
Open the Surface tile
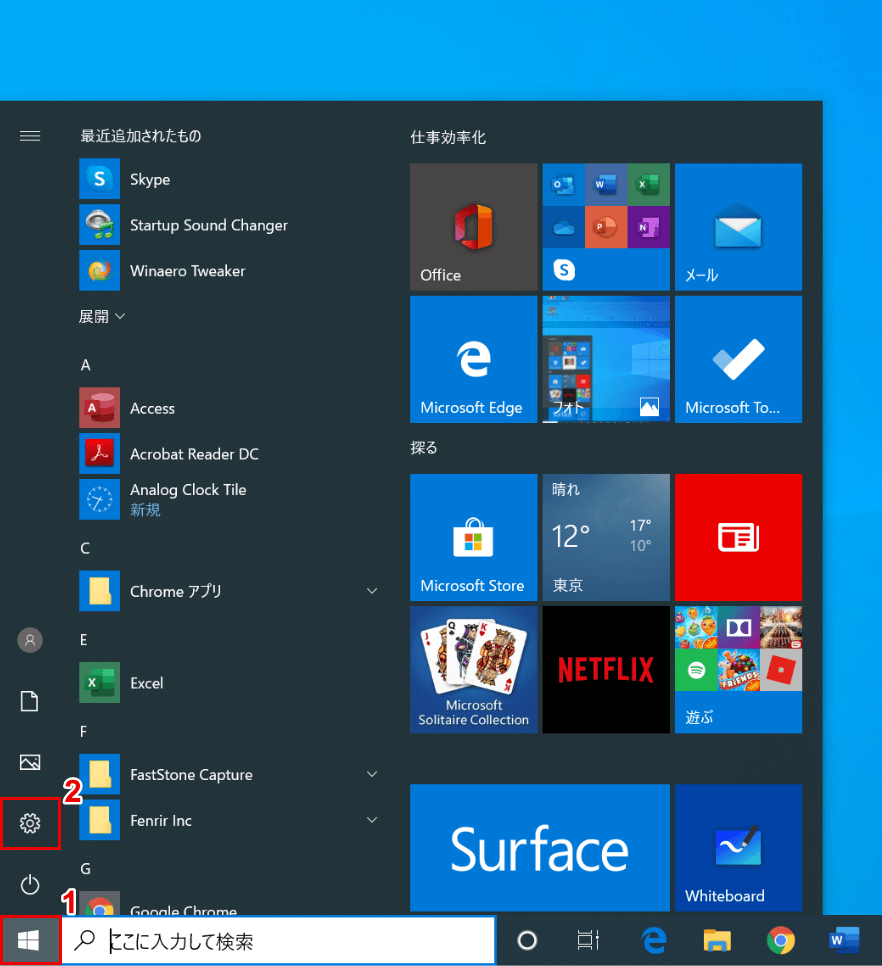tap(540, 848)
